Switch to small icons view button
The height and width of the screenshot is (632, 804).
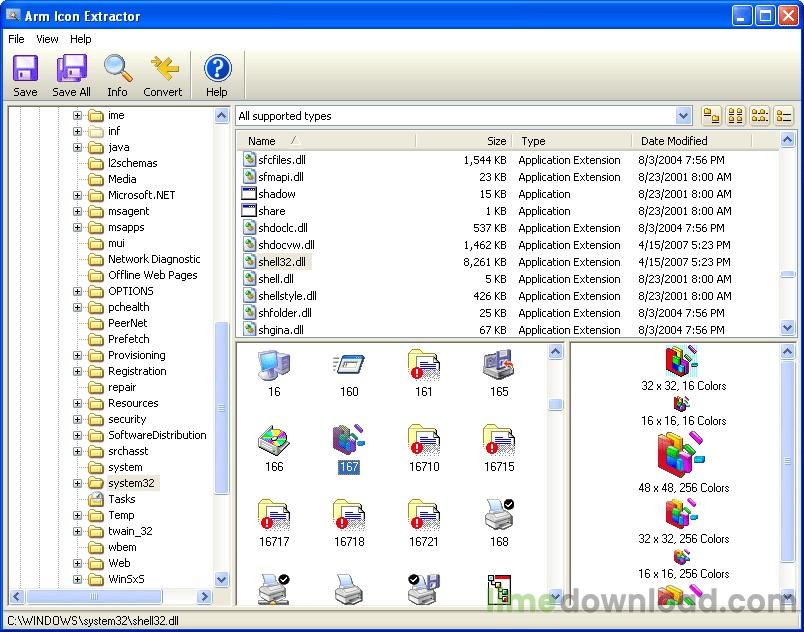click(735, 116)
